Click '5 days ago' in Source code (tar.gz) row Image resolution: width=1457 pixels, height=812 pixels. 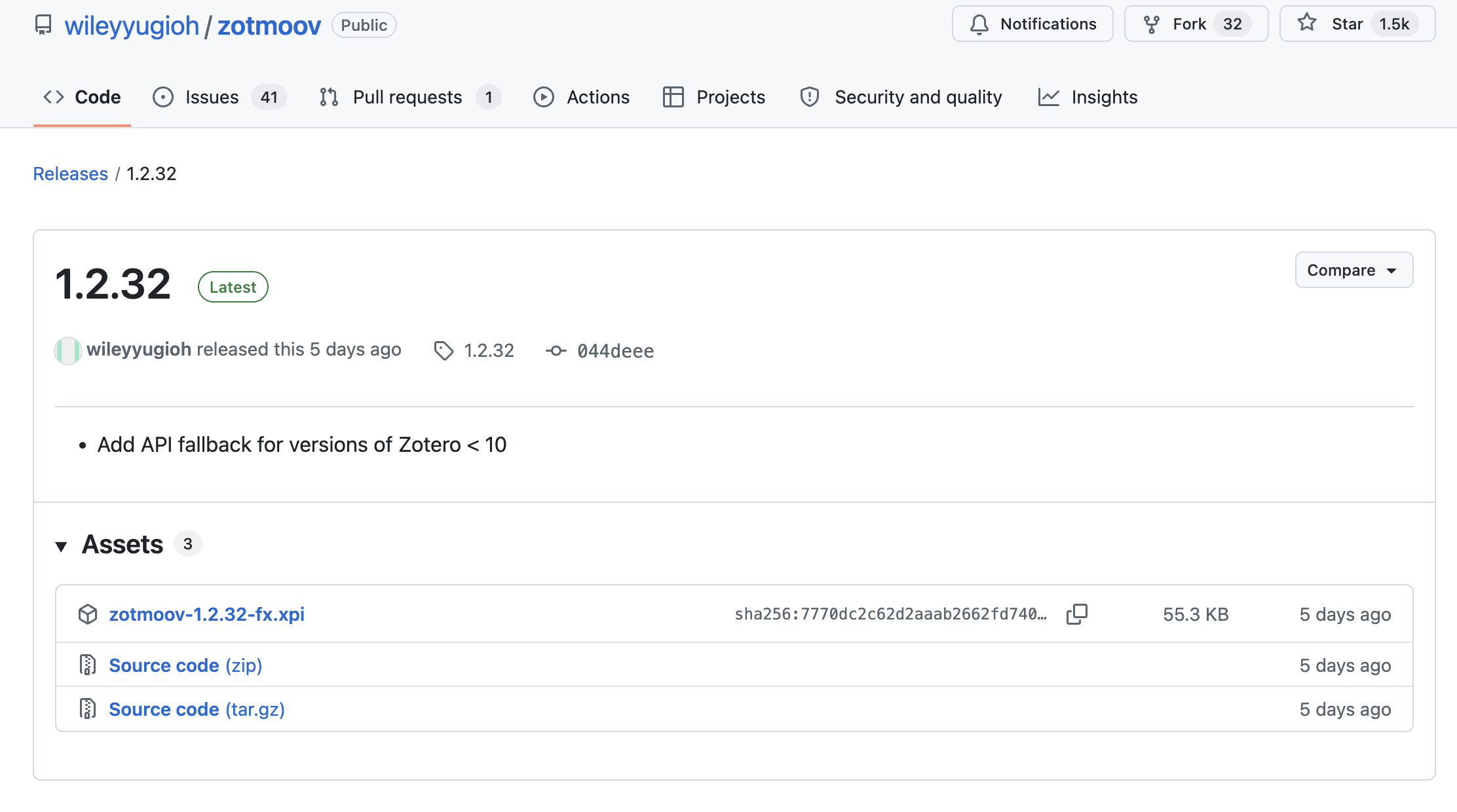(1345, 709)
